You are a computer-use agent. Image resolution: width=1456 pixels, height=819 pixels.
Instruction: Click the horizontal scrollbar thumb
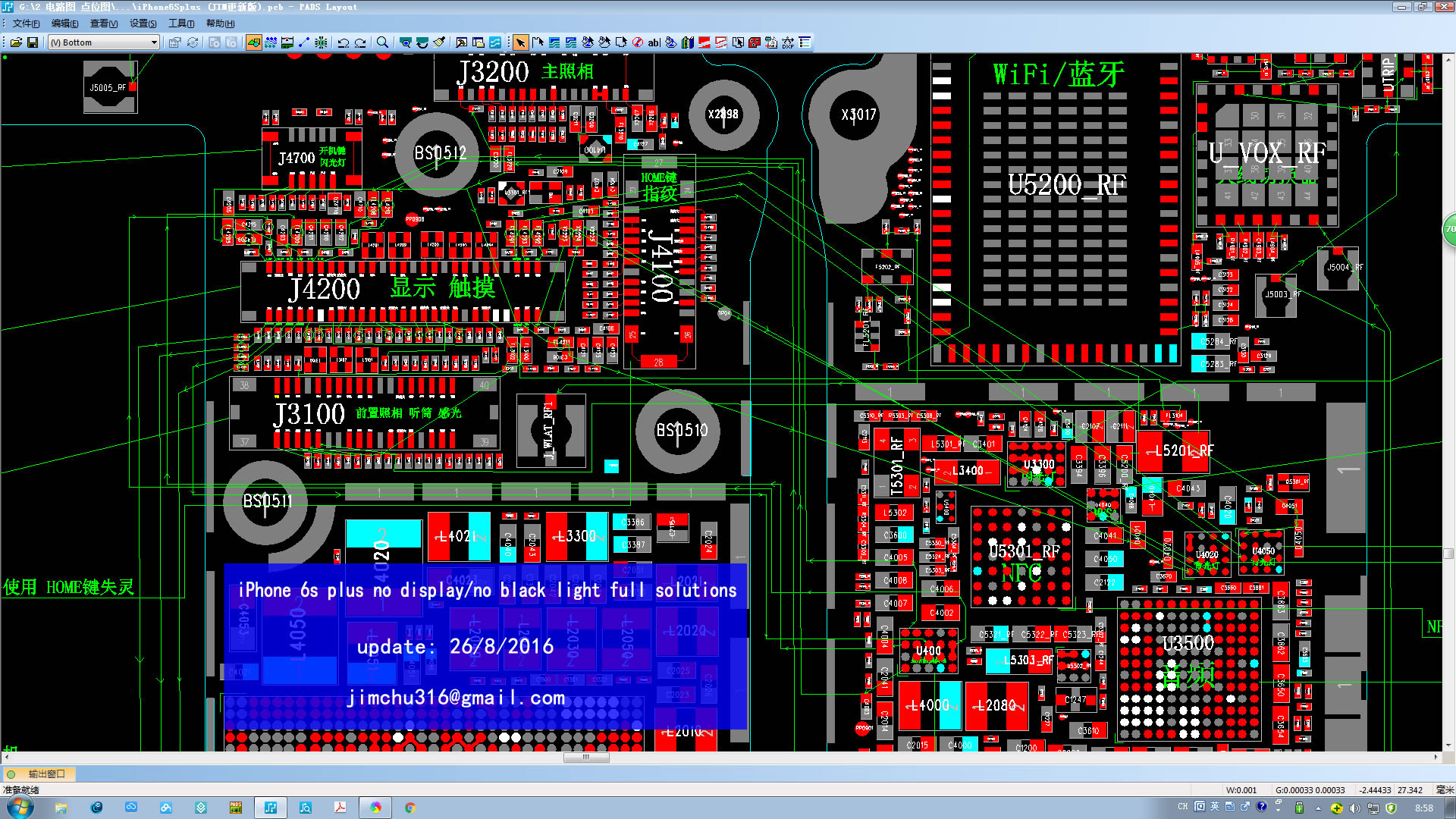(x=585, y=757)
